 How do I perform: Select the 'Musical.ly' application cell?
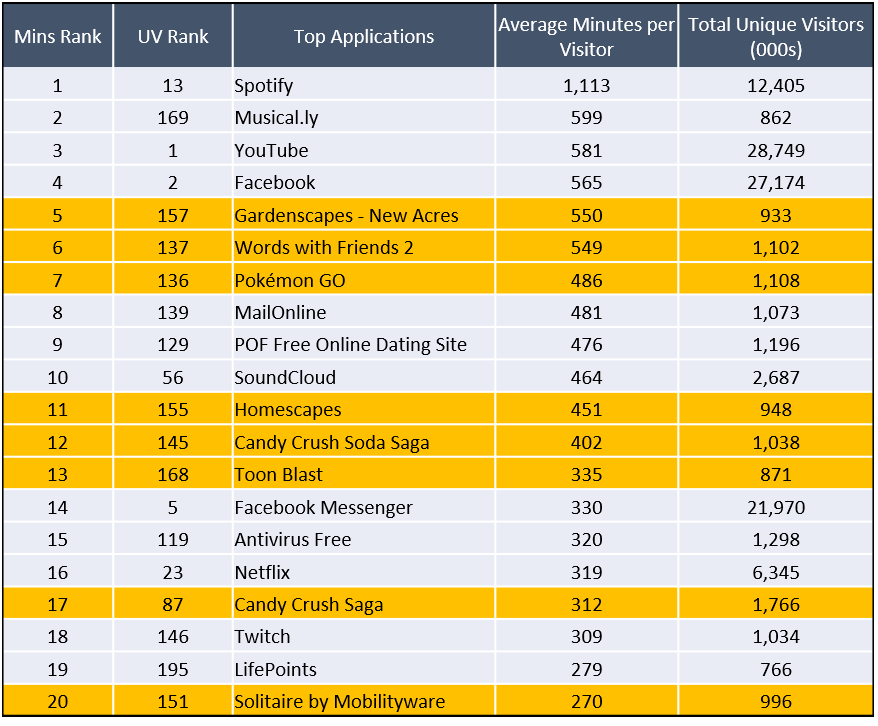point(363,118)
